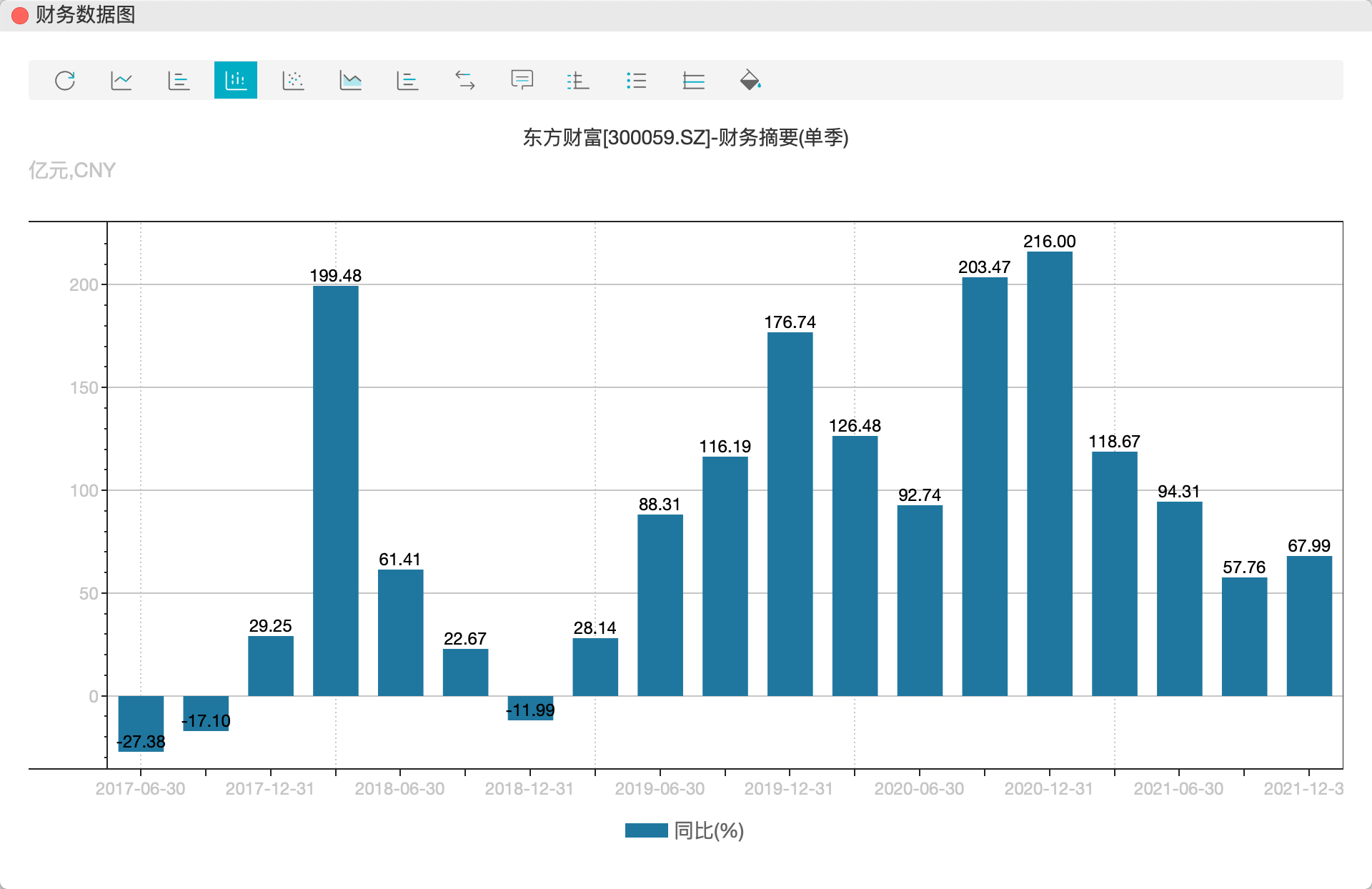Click the red close dot in title bar

pos(20,15)
